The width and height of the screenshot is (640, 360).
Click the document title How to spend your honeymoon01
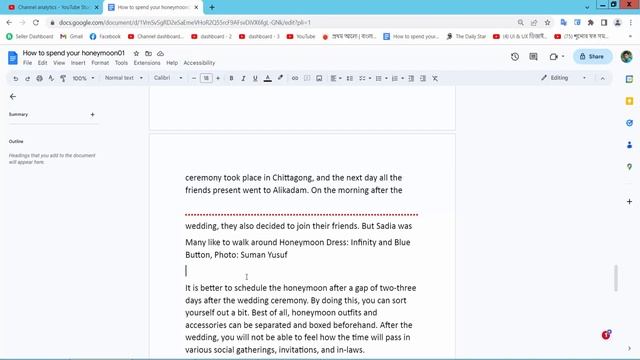coord(73,53)
